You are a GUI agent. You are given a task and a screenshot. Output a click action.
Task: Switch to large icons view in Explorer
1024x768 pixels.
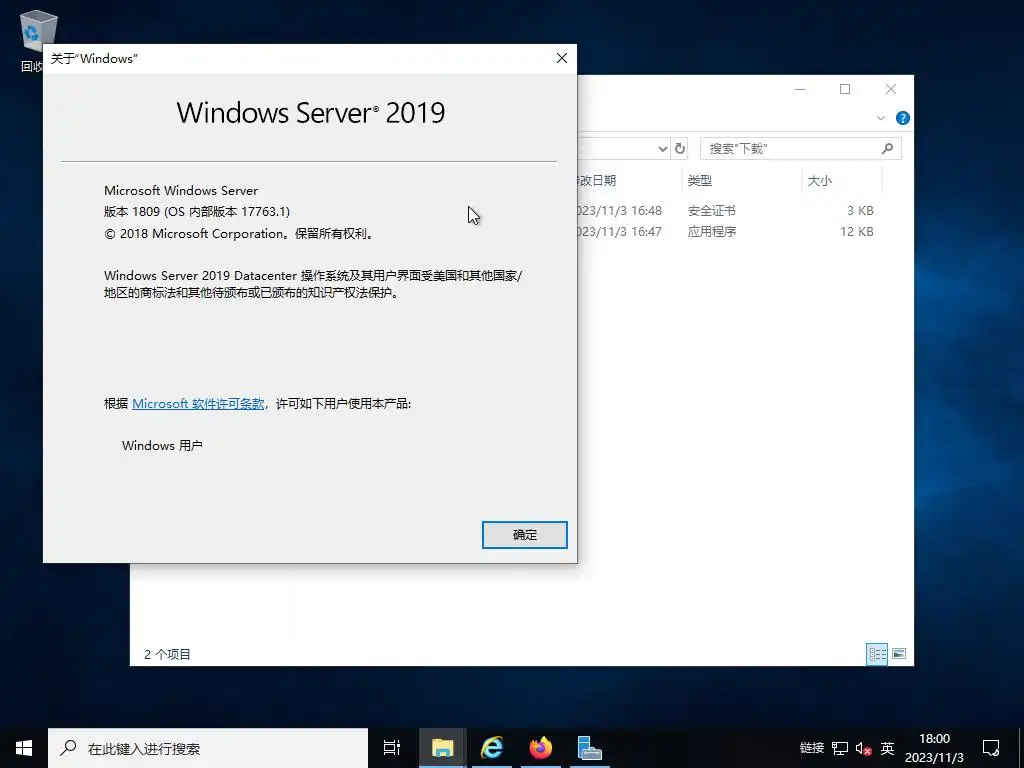(899, 654)
